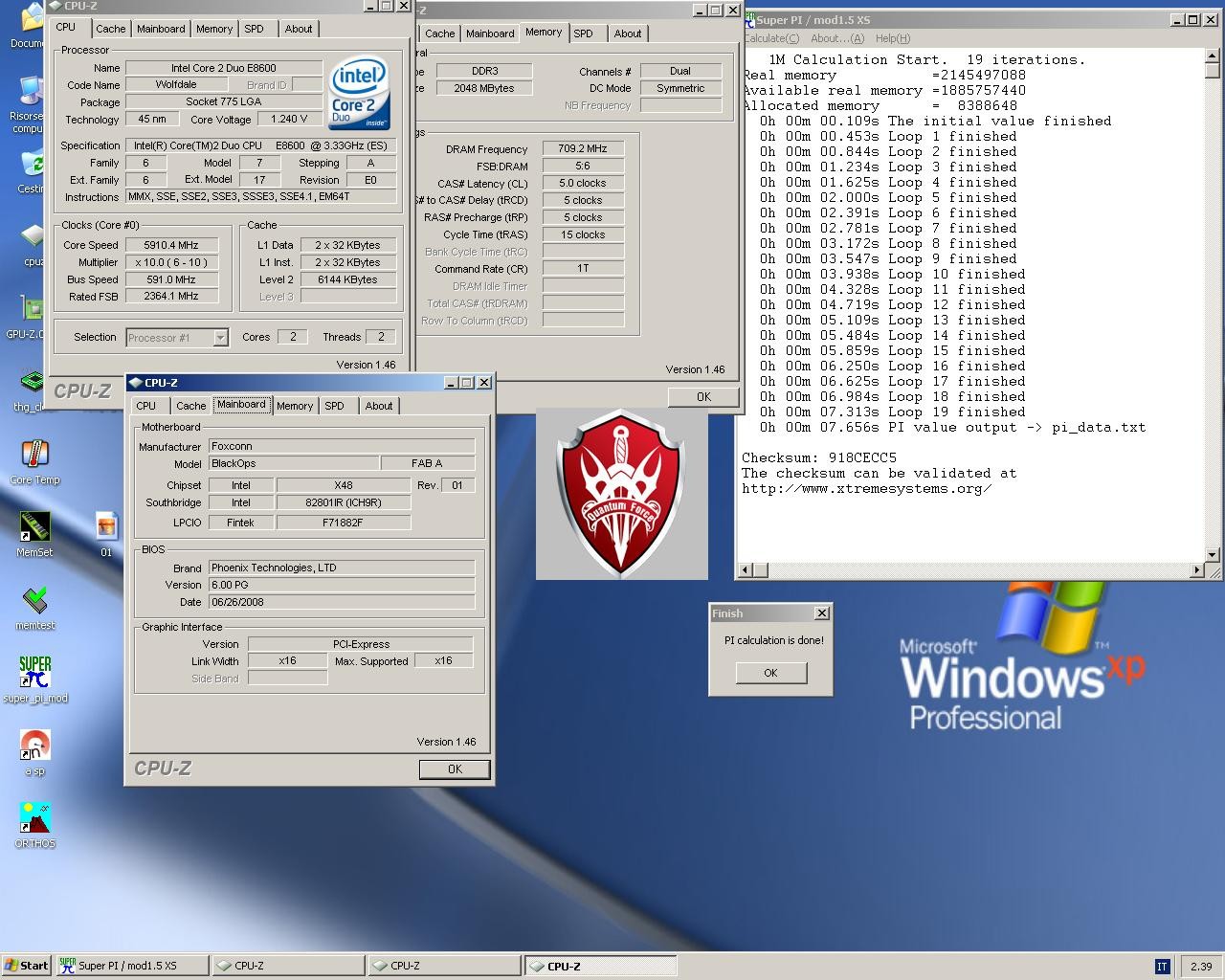The width and height of the screenshot is (1225, 980).
Task: Activate the first CPU-Z taskbar button
Action: click(x=288, y=966)
